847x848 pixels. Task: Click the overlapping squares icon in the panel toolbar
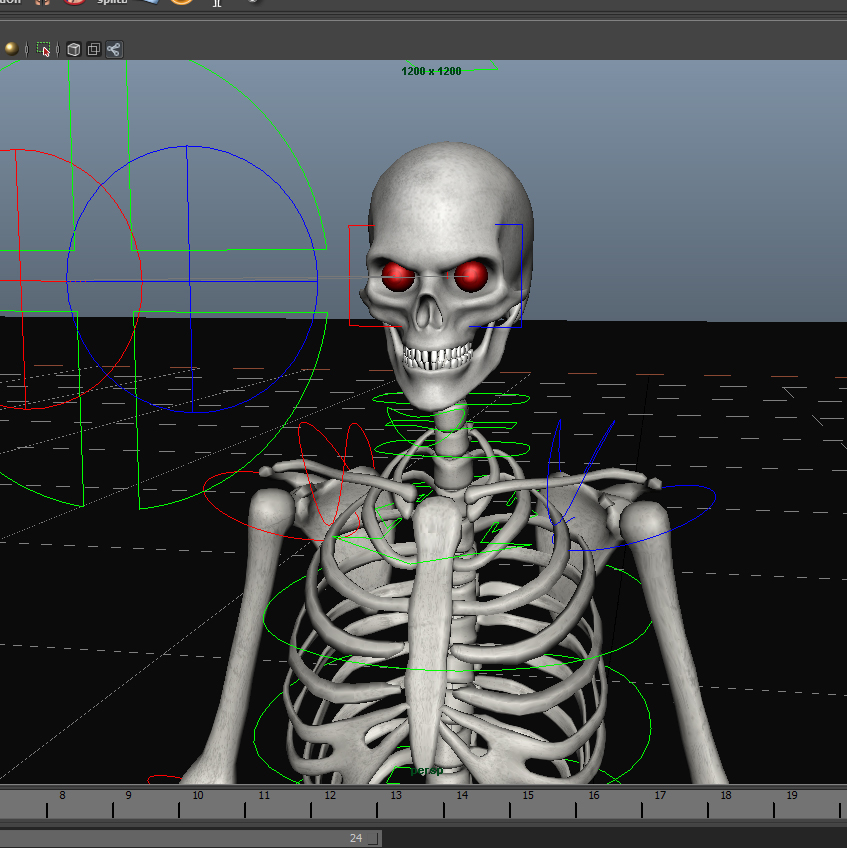pyautogui.click(x=93, y=48)
